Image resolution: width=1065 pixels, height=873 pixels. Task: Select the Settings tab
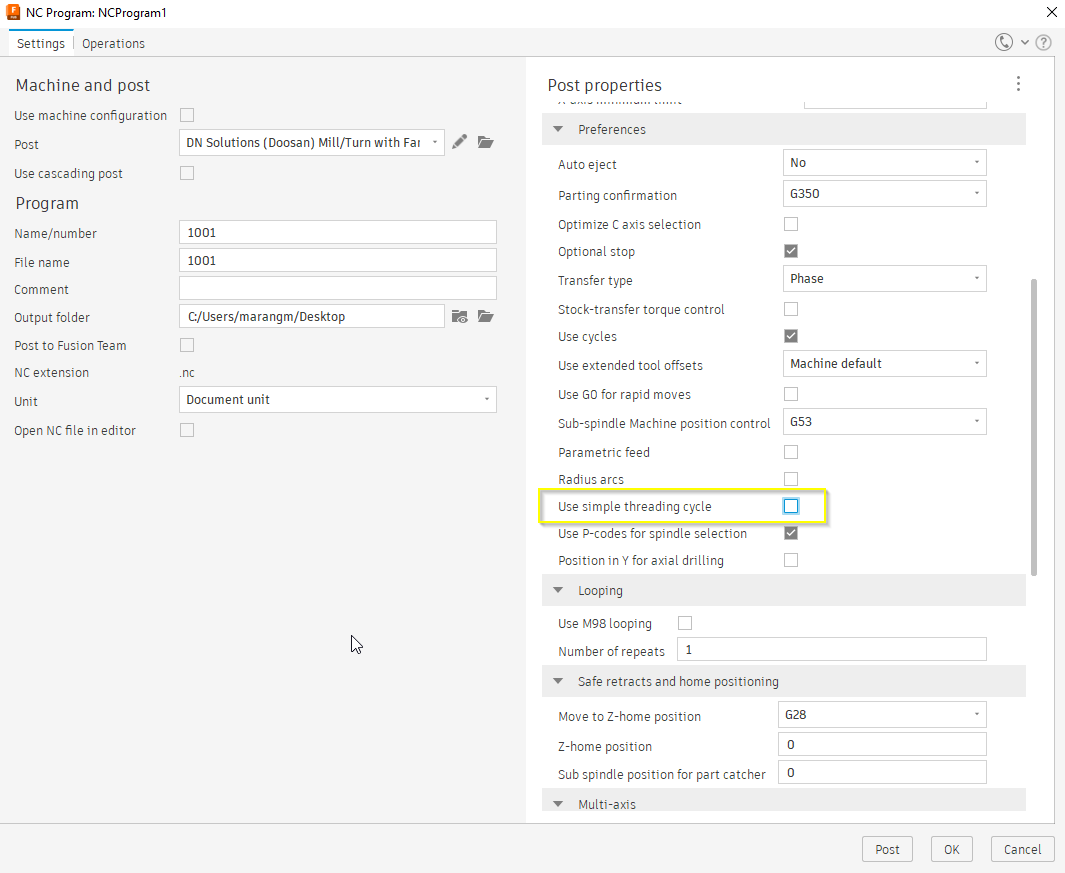click(x=40, y=43)
